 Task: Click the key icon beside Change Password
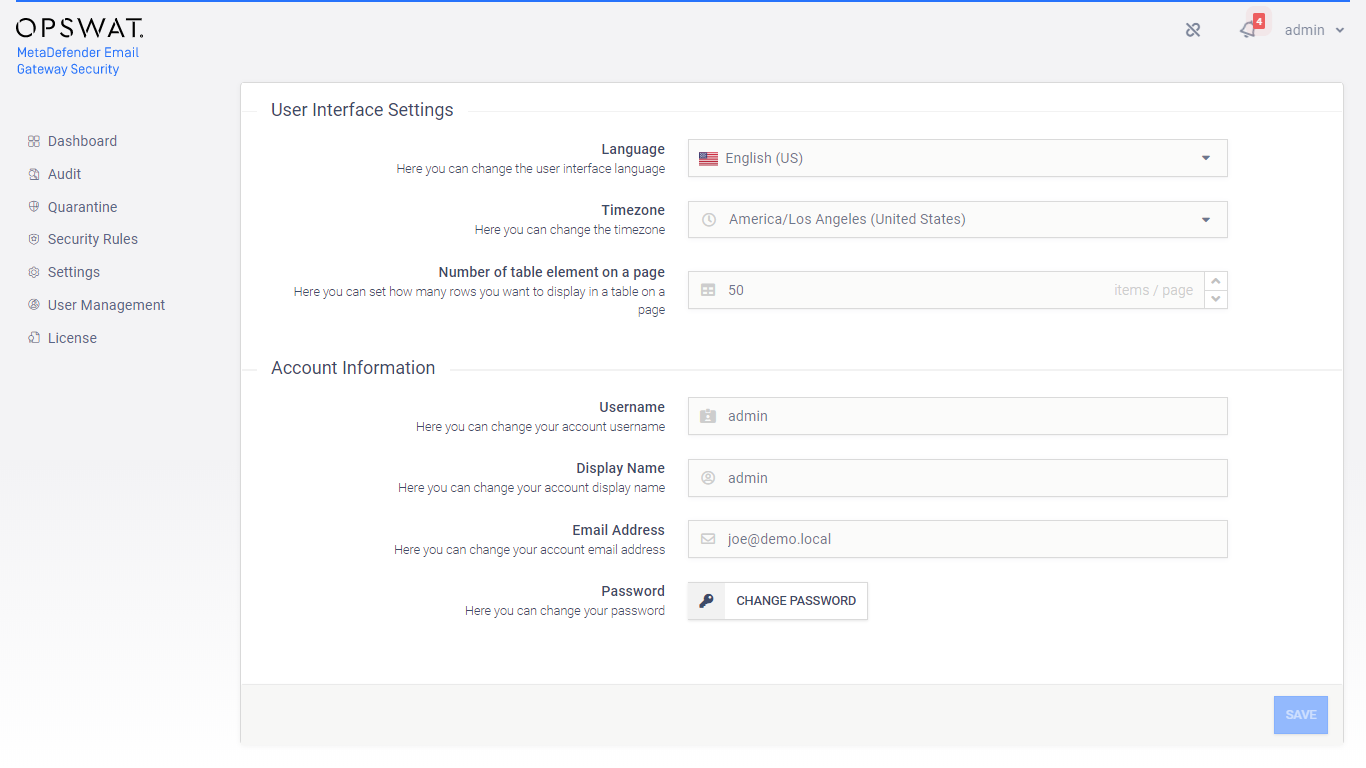(706, 601)
